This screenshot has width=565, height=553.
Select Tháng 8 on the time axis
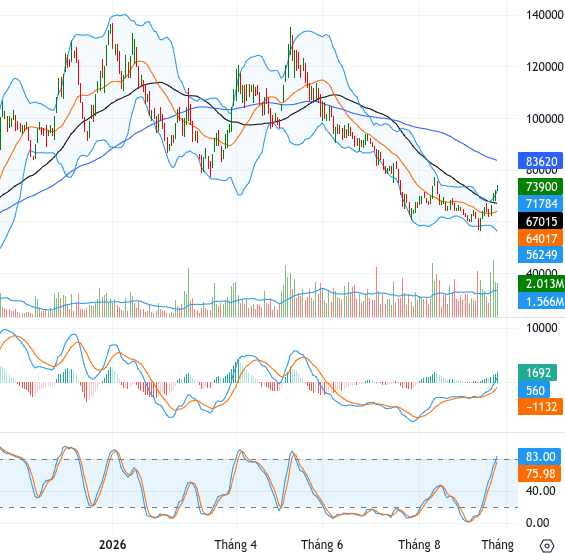[x=419, y=544]
